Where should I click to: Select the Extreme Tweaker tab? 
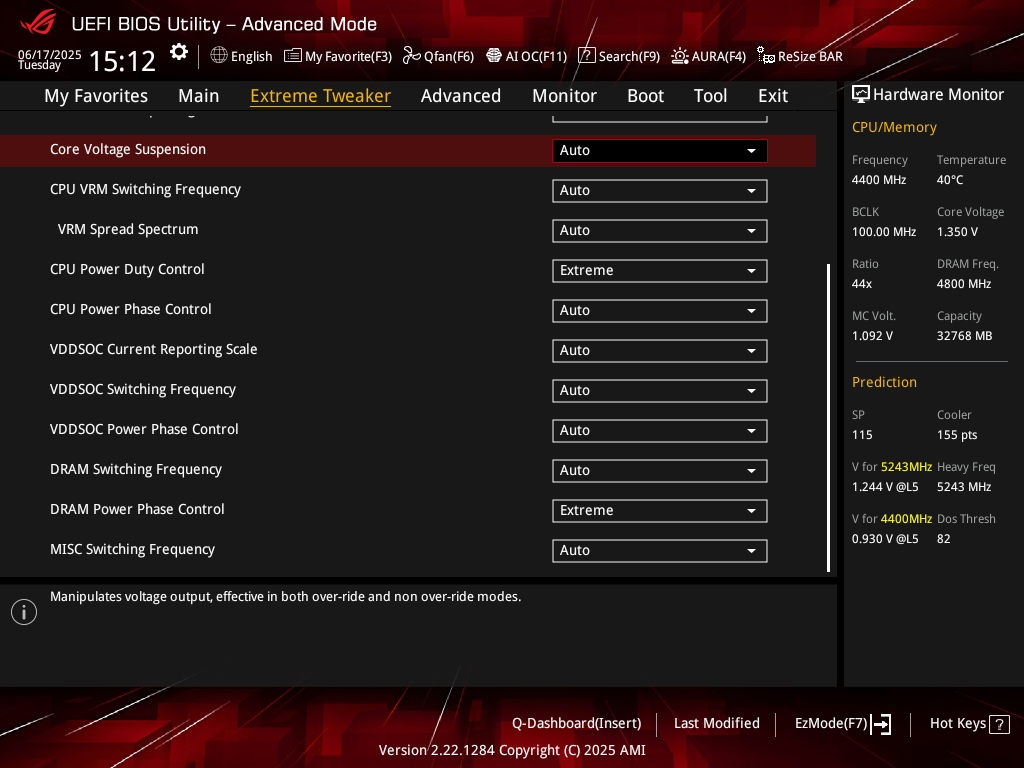pos(321,96)
